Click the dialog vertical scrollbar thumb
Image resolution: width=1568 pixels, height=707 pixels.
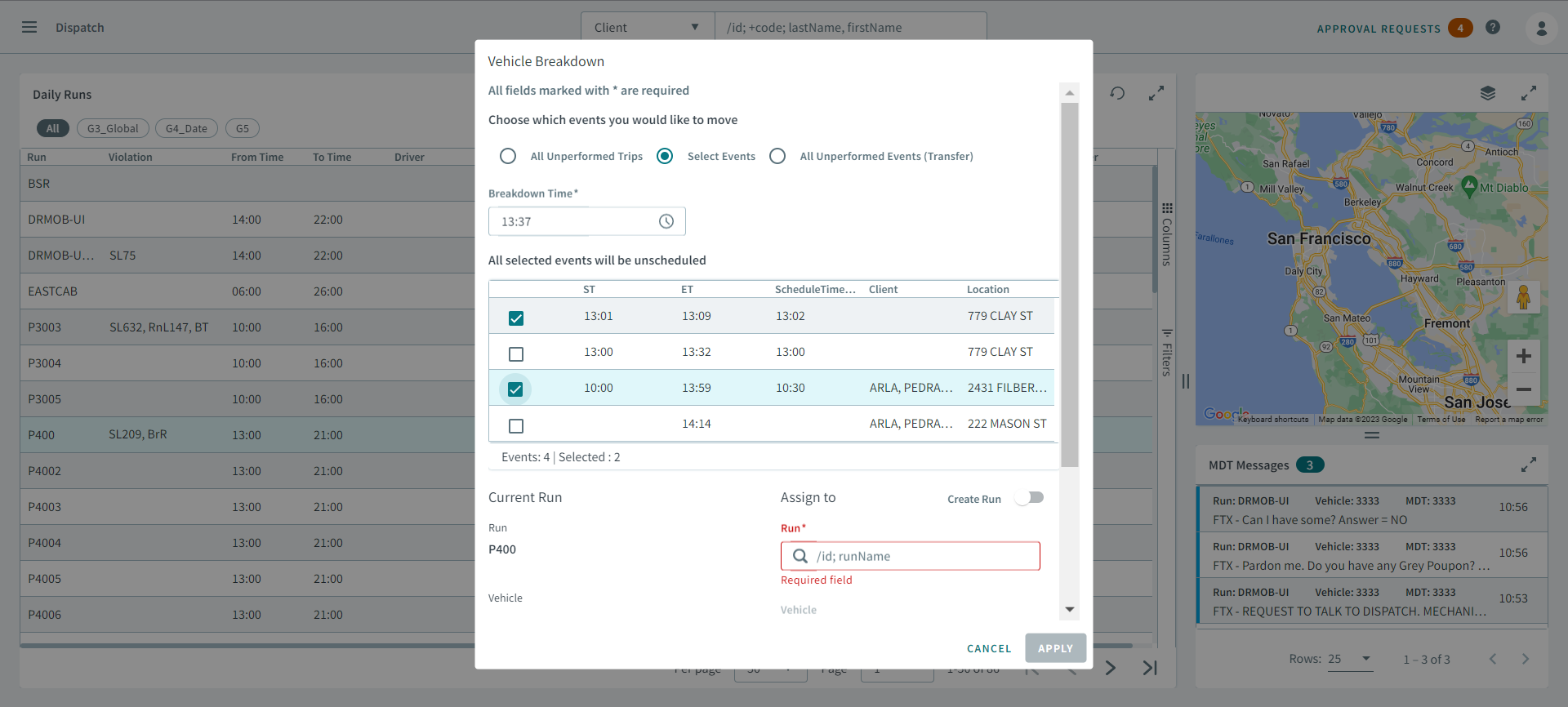coord(1070,284)
